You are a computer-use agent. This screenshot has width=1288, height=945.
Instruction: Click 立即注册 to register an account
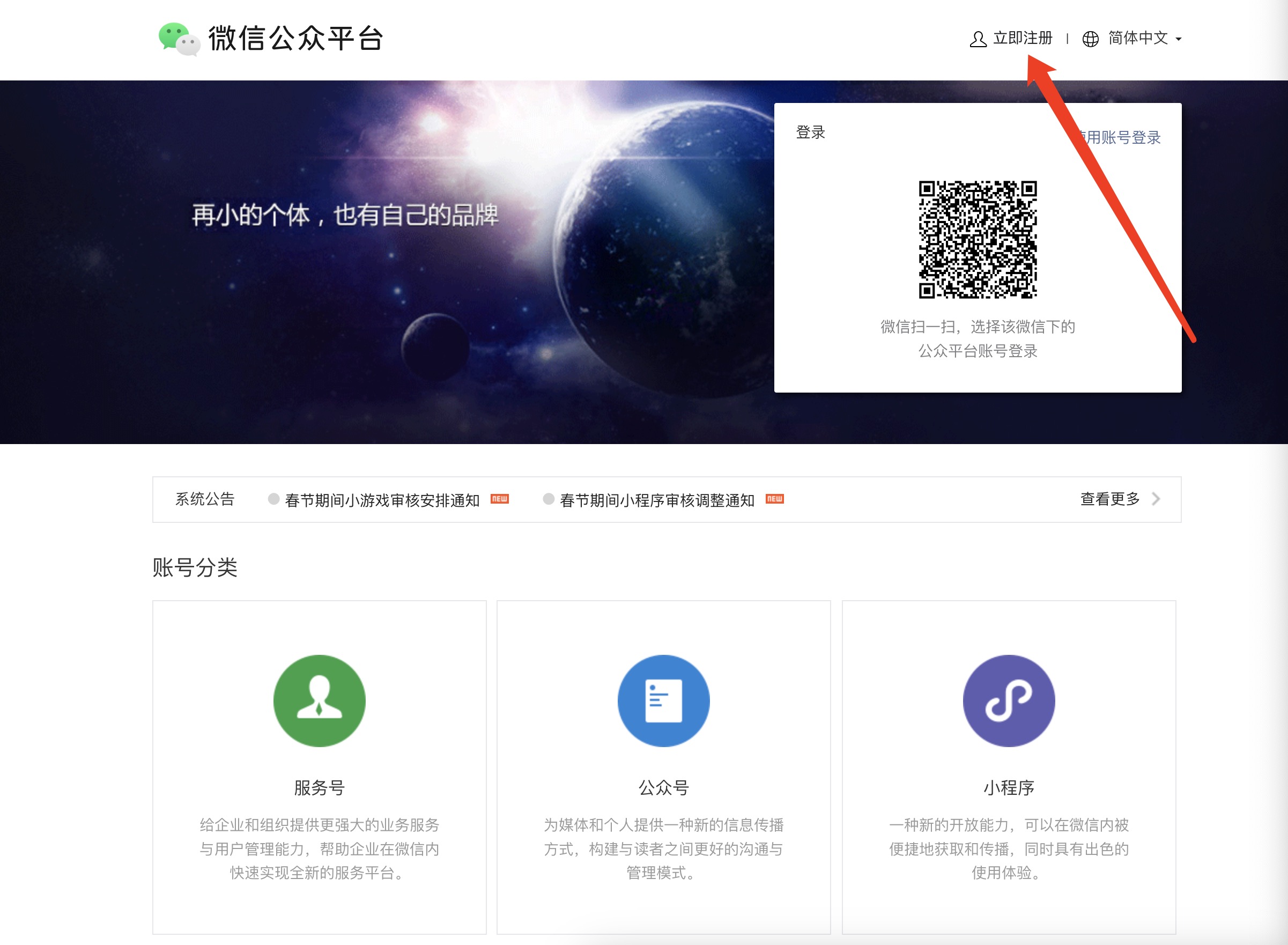pyautogui.click(x=1021, y=39)
